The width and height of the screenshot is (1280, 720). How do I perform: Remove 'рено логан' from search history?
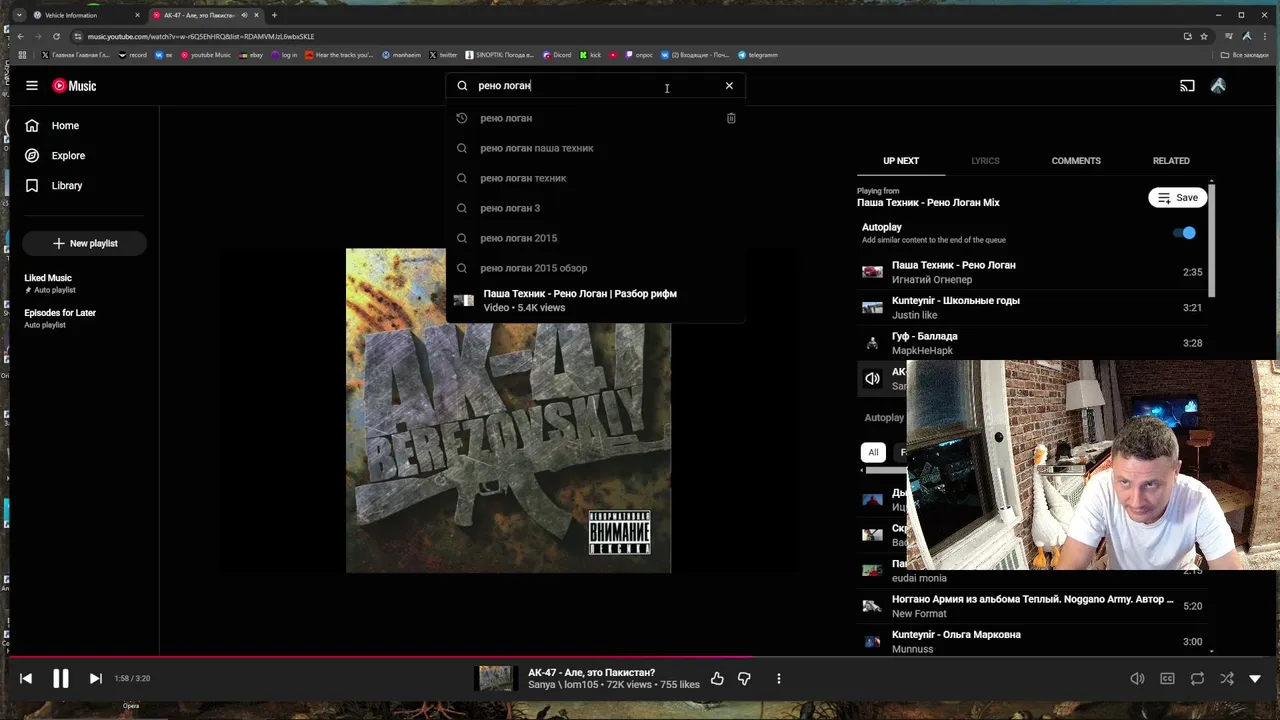pyautogui.click(x=731, y=118)
